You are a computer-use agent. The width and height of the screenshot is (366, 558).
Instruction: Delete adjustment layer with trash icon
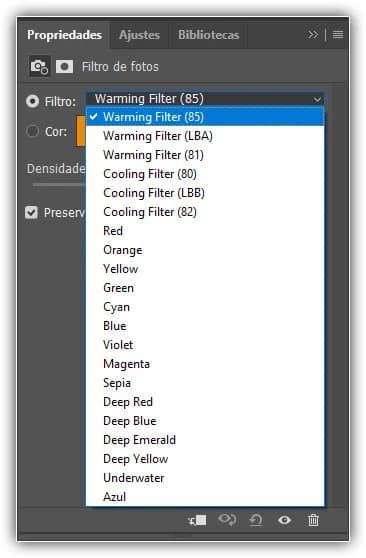pyautogui.click(x=313, y=520)
